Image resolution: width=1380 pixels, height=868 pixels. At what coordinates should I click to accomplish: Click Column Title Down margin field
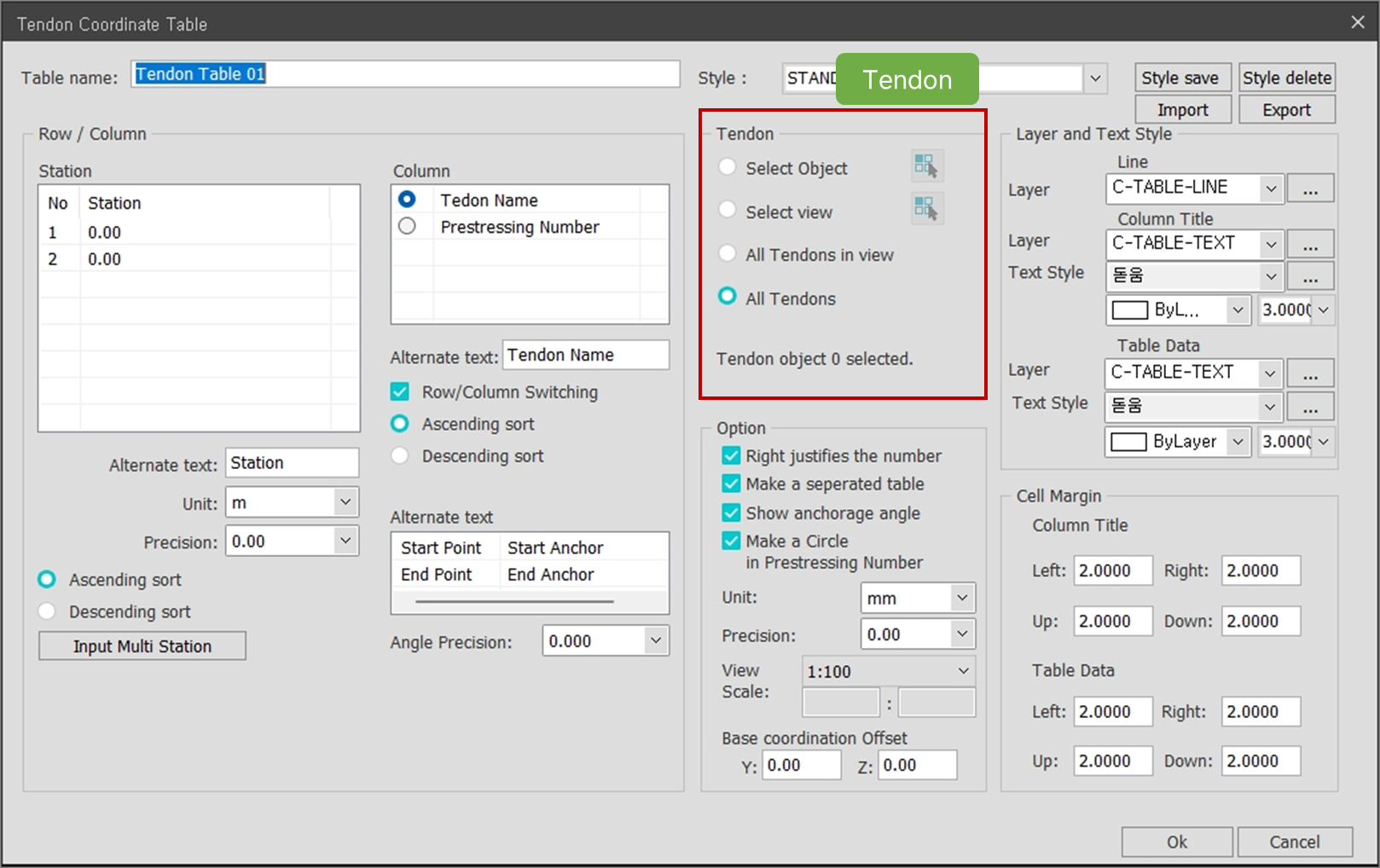(x=1261, y=621)
